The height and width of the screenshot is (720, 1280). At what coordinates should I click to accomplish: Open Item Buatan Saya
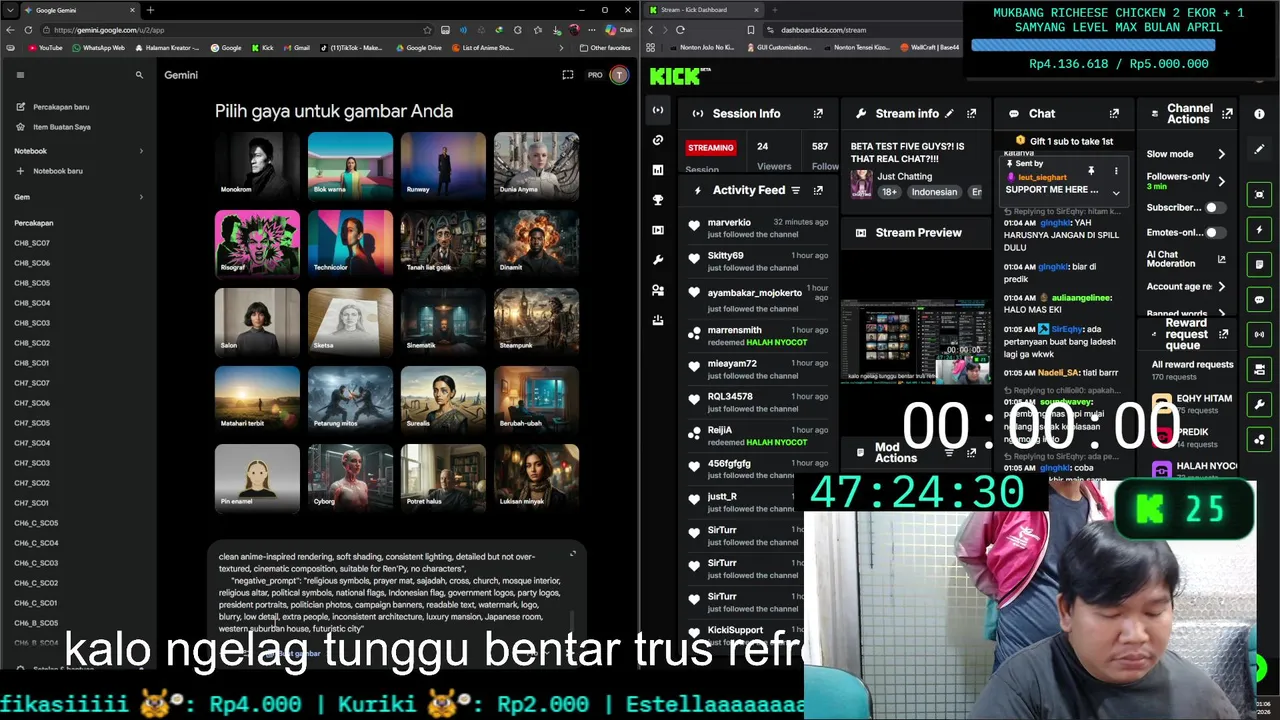pyautogui.click(x=61, y=127)
